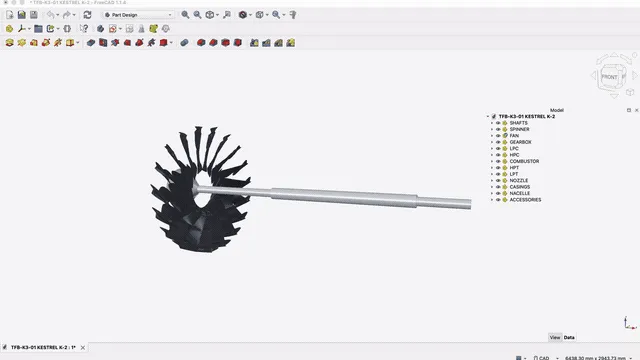The height and width of the screenshot is (360, 640).
Task: Click the Fit All zoom icon
Action: coord(185,15)
